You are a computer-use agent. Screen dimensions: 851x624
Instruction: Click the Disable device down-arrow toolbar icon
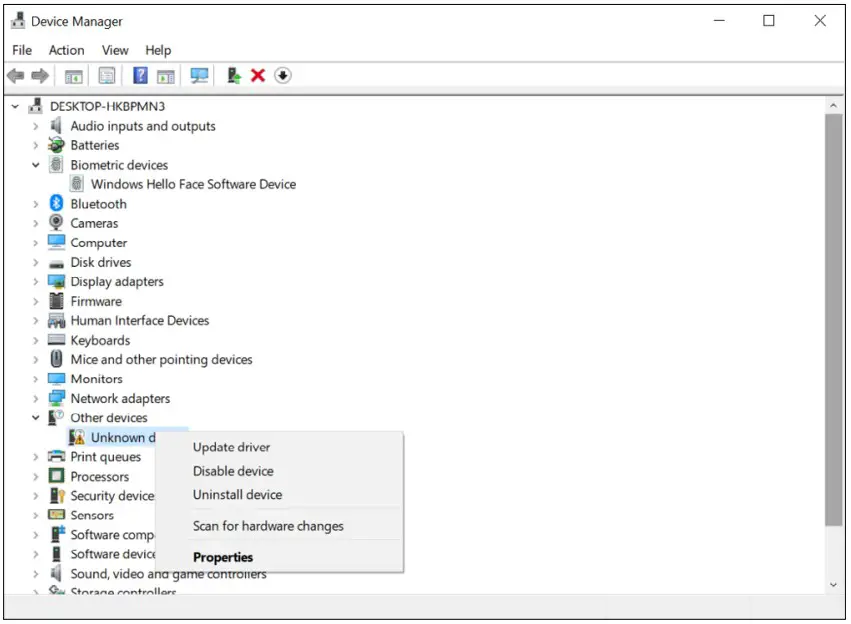click(x=283, y=75)
